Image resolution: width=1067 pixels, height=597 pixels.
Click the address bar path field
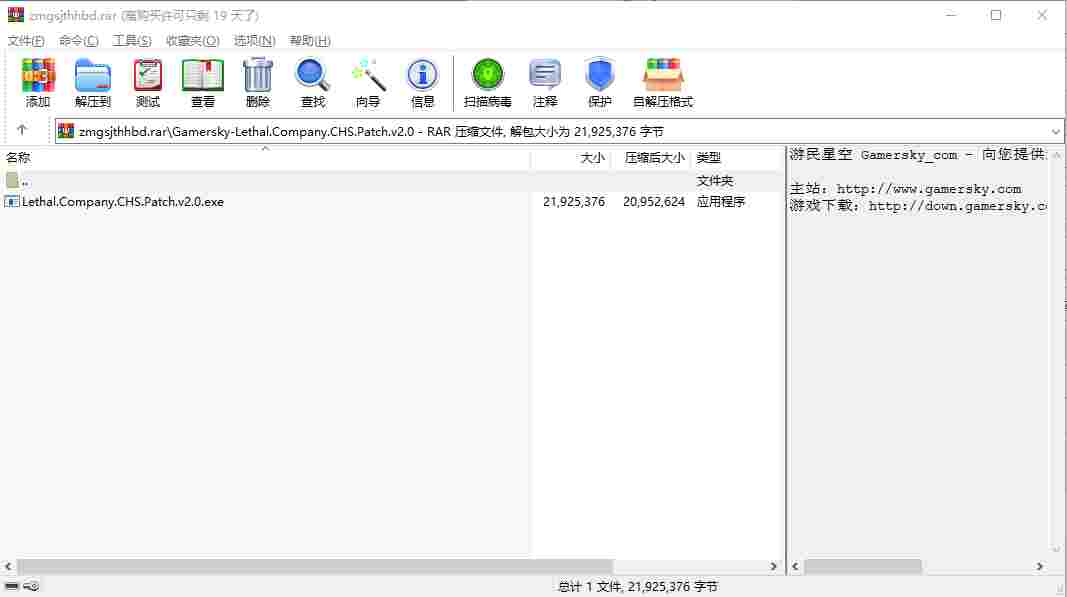click(x=558, y=131)
